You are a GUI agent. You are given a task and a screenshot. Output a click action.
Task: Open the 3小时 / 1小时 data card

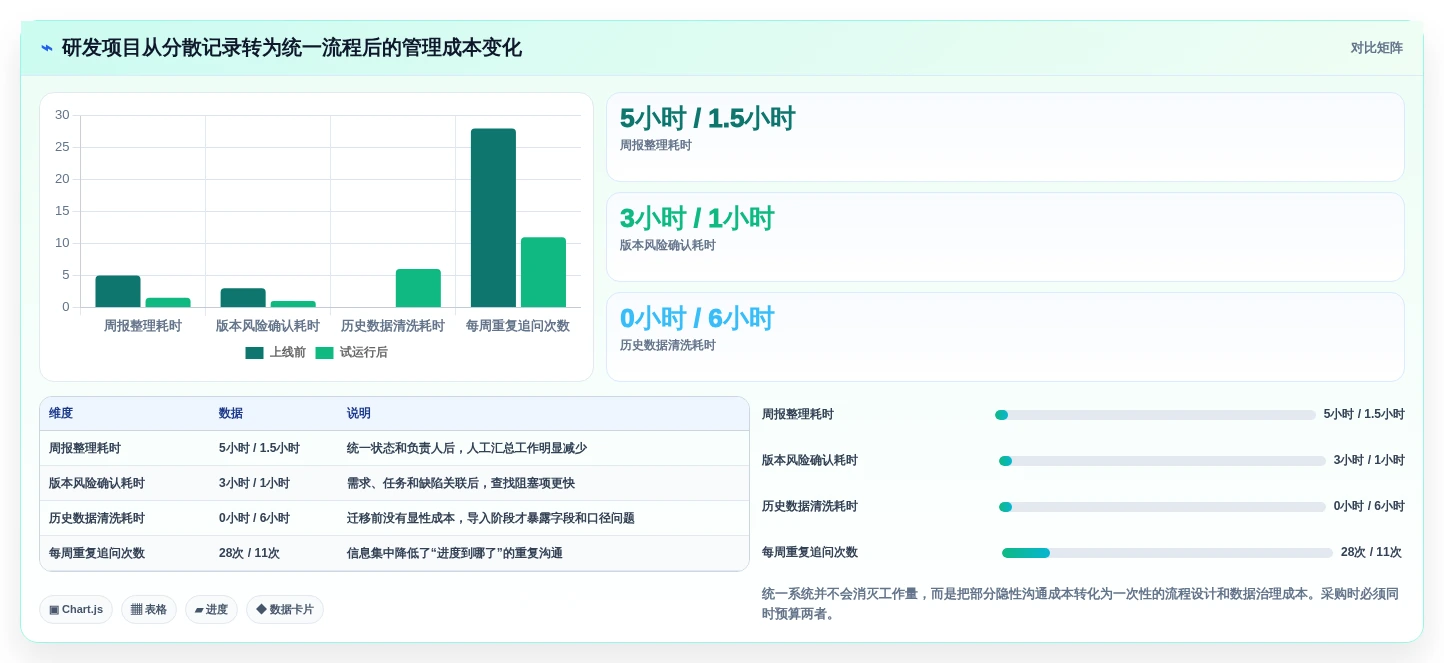pos(1005,237)
